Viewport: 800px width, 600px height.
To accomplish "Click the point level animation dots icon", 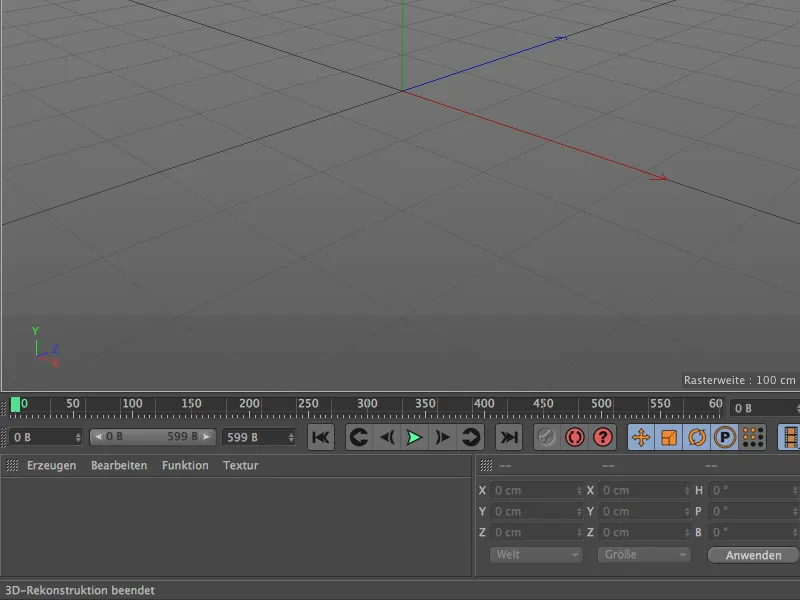I will [x=751, y=435].
